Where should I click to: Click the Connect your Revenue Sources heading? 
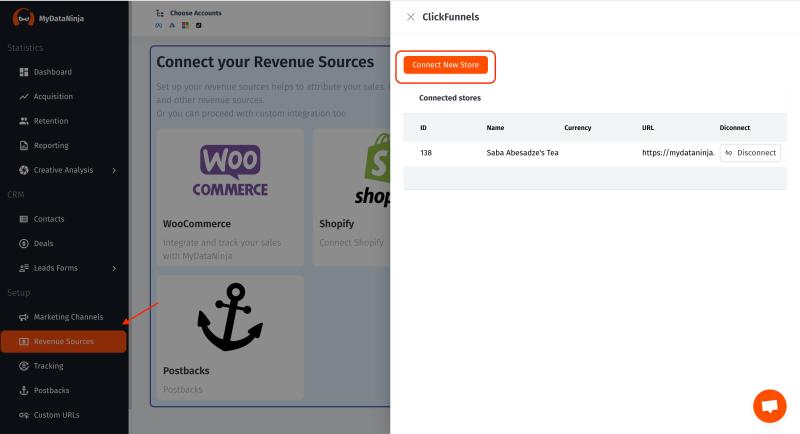pyautogui.click(x=265, y=62)
